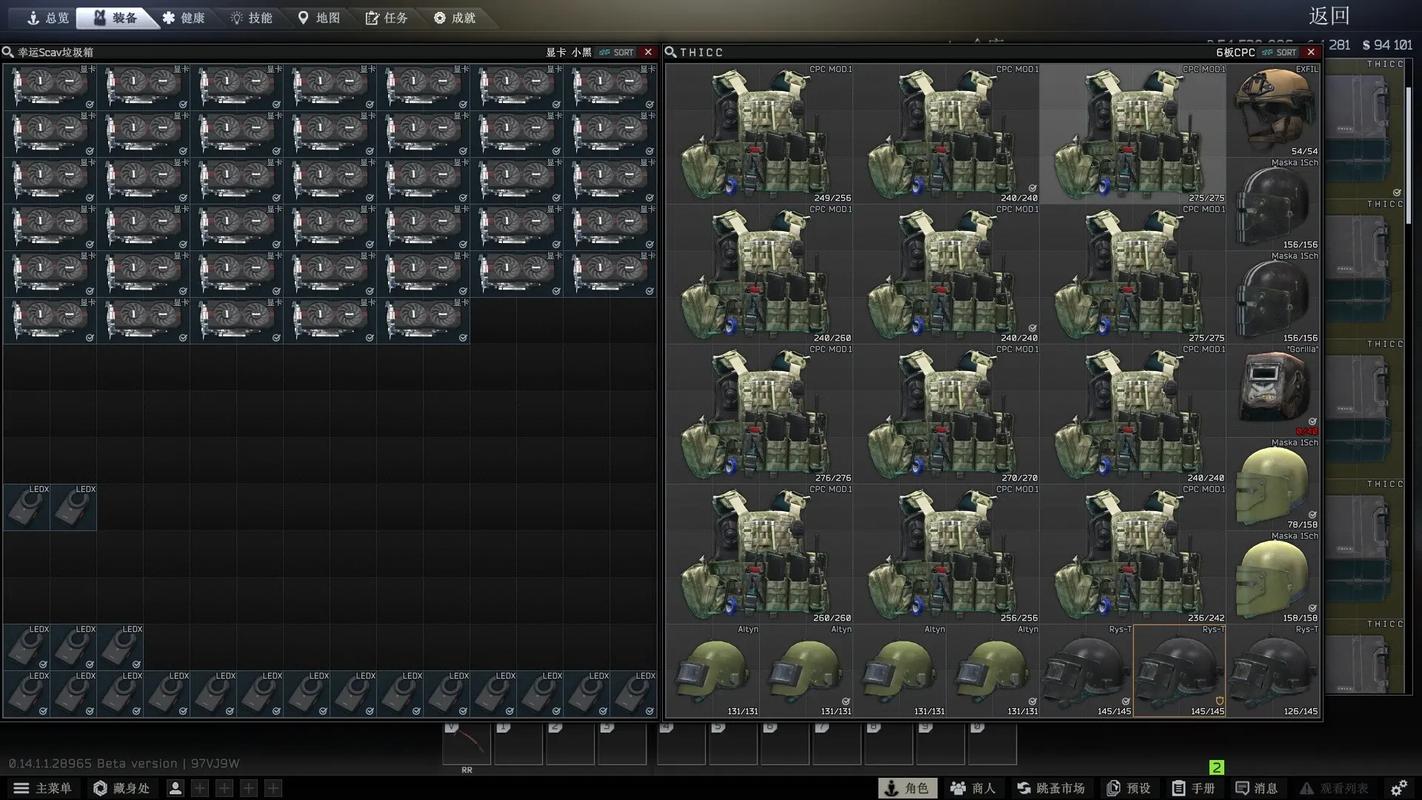Image resolution: width=1422 pixels, height=800 pixels.
Task: Open the 任务 (Tasks) tab
Action: point(386,18)
